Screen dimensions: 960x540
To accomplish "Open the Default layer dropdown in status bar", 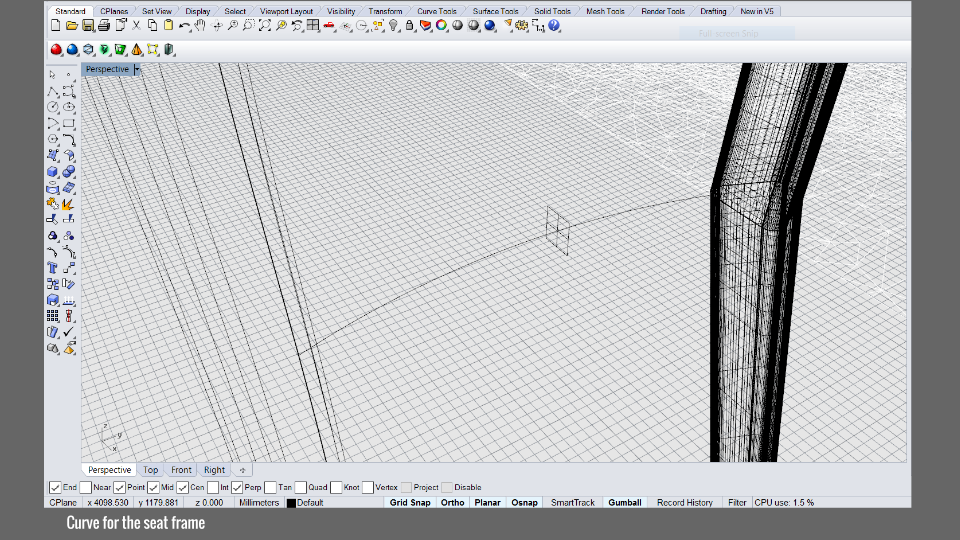I will coord(310,502).
